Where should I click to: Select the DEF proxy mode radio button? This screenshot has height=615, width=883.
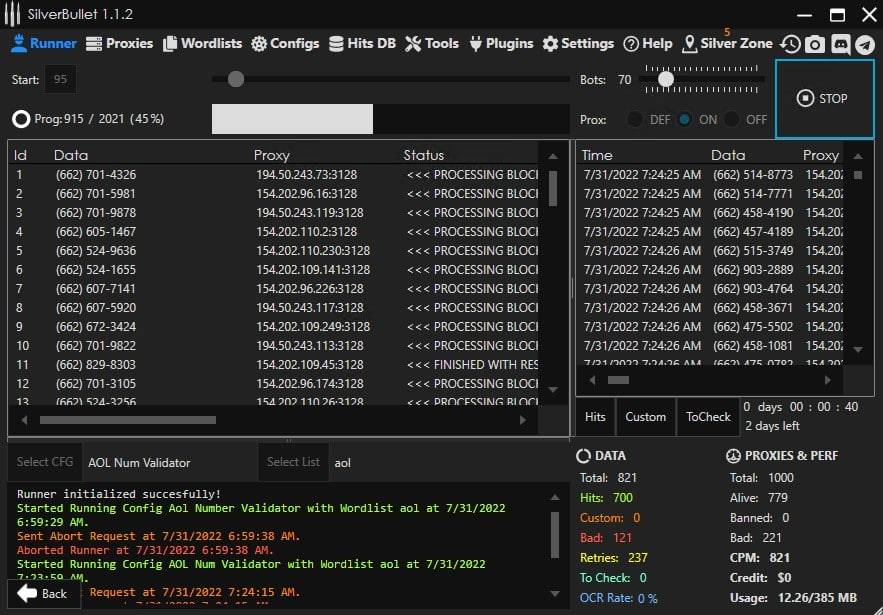coord(635,119)
